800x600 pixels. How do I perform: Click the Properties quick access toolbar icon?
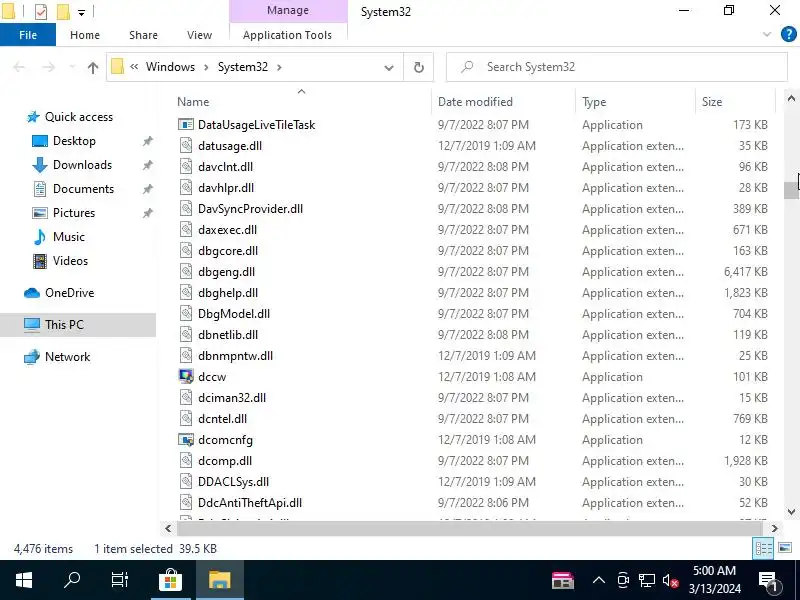click(x=41, y=11)
